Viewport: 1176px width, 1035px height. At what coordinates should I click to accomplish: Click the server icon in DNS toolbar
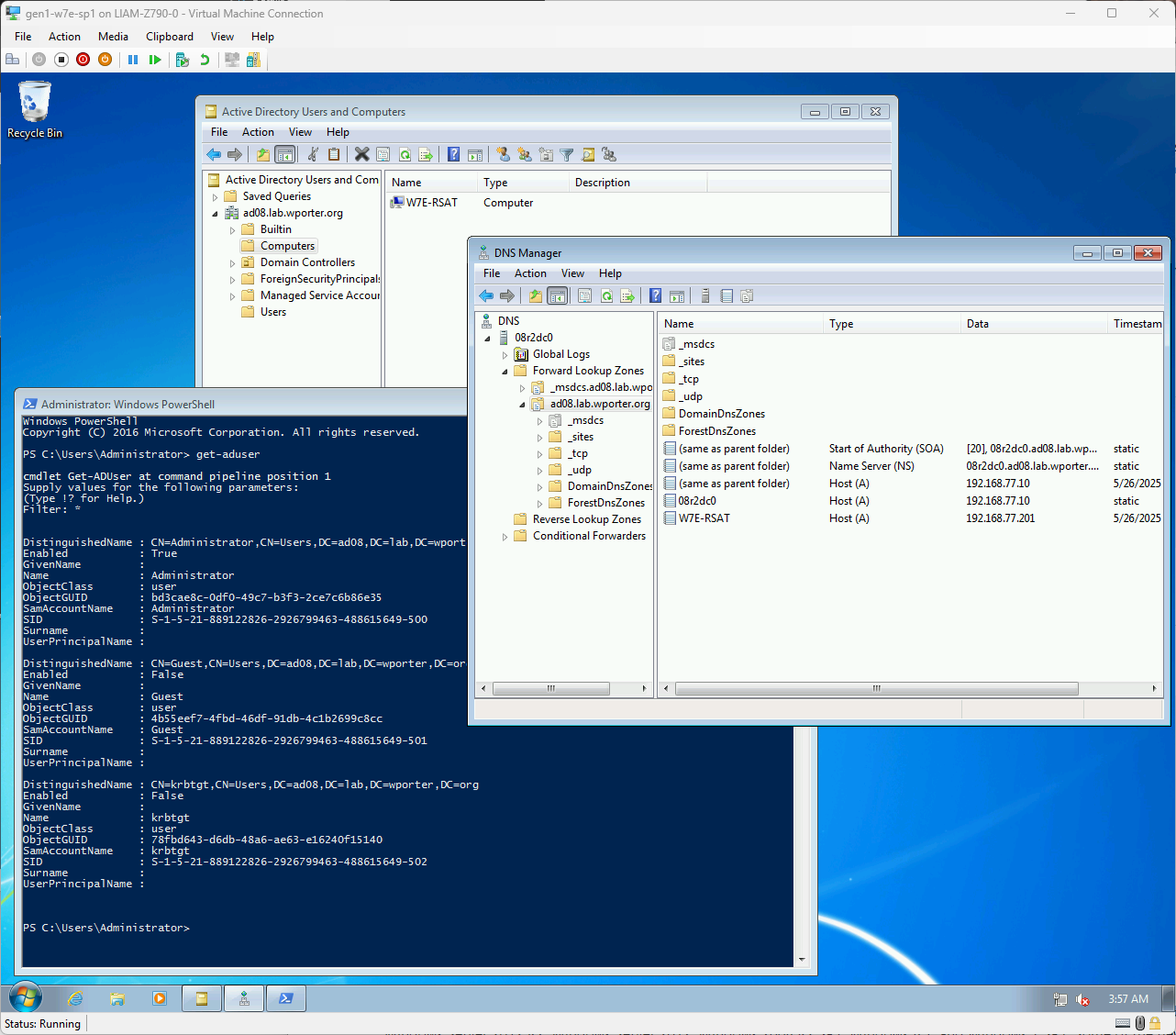(705, 295)
